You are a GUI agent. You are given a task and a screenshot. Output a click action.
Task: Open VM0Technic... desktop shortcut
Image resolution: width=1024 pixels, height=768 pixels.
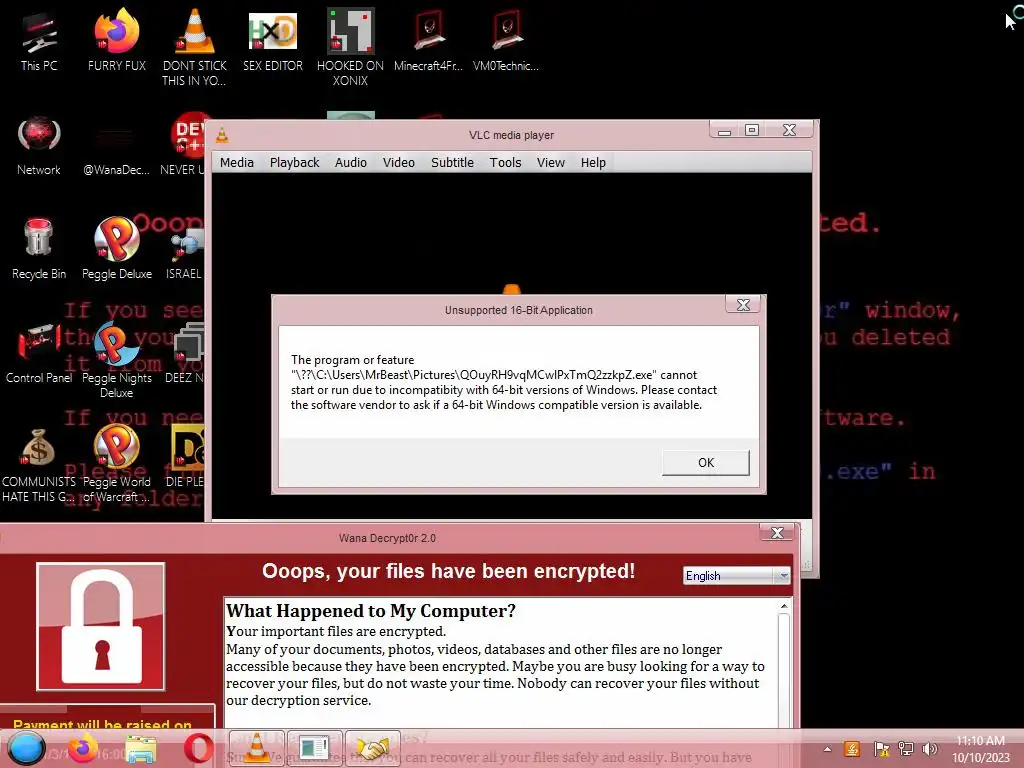506,42
